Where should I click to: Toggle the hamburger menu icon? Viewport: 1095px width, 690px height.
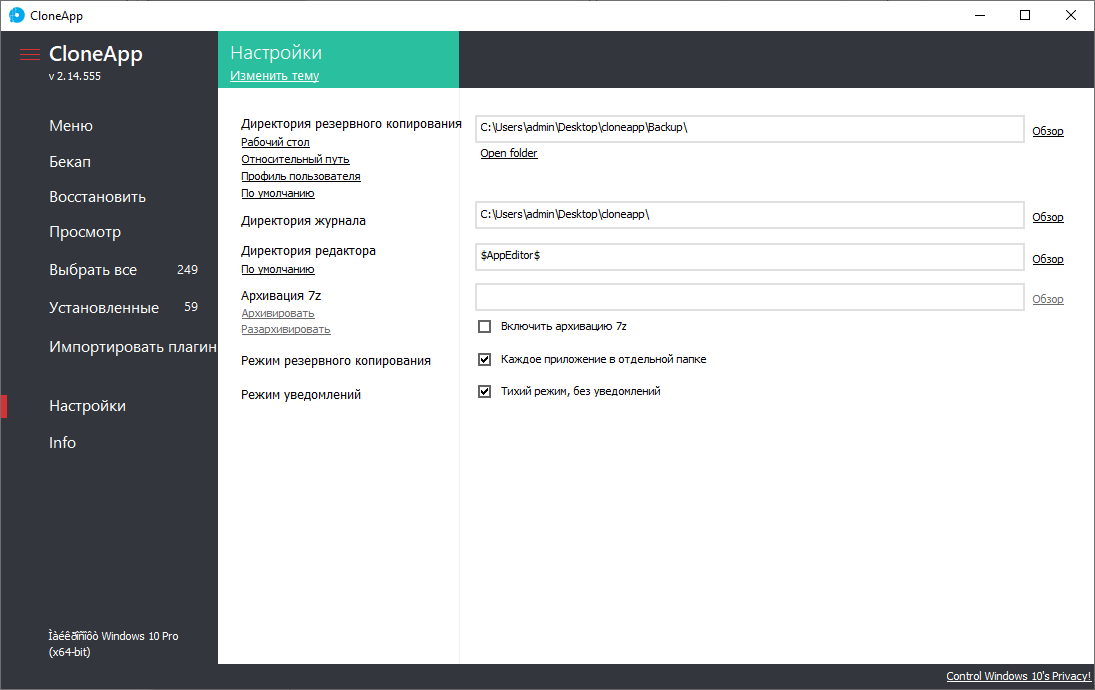pos(29,54)
